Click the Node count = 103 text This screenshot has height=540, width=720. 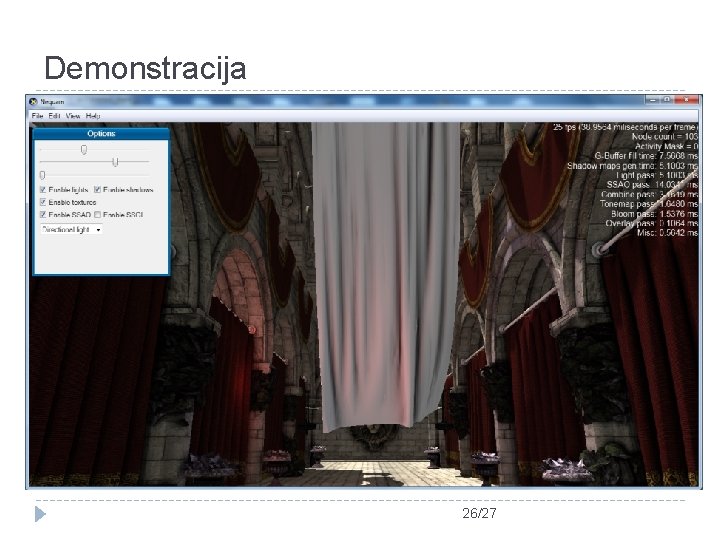(665, 136)
